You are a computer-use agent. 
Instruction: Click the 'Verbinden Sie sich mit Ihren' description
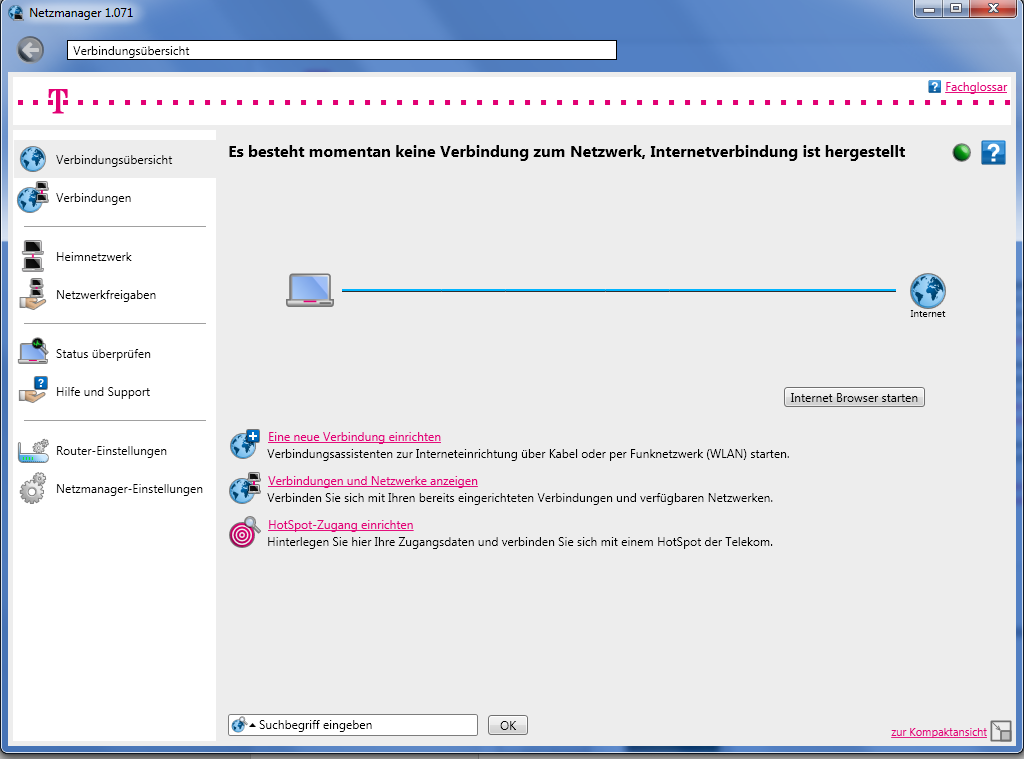520,498
